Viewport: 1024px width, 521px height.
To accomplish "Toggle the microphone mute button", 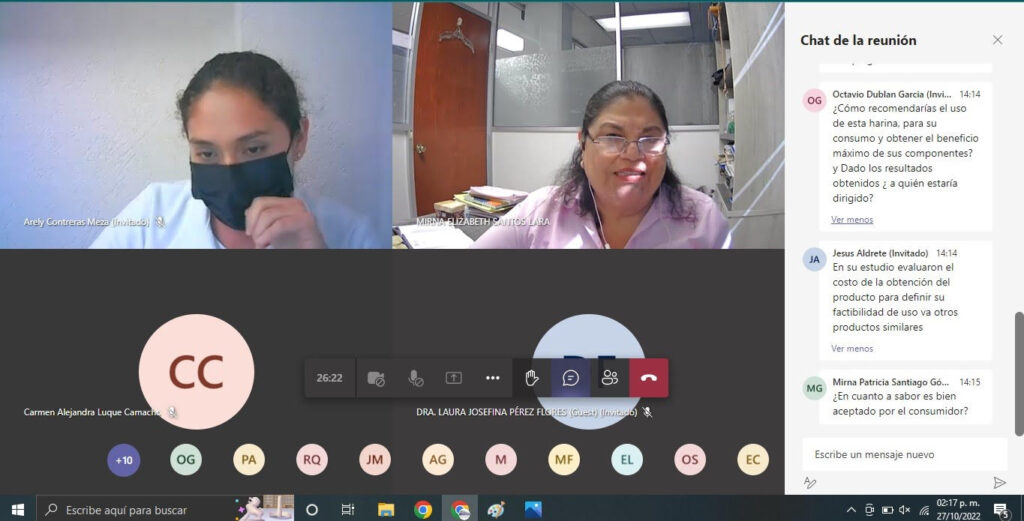I will click(x=415, y=378).
